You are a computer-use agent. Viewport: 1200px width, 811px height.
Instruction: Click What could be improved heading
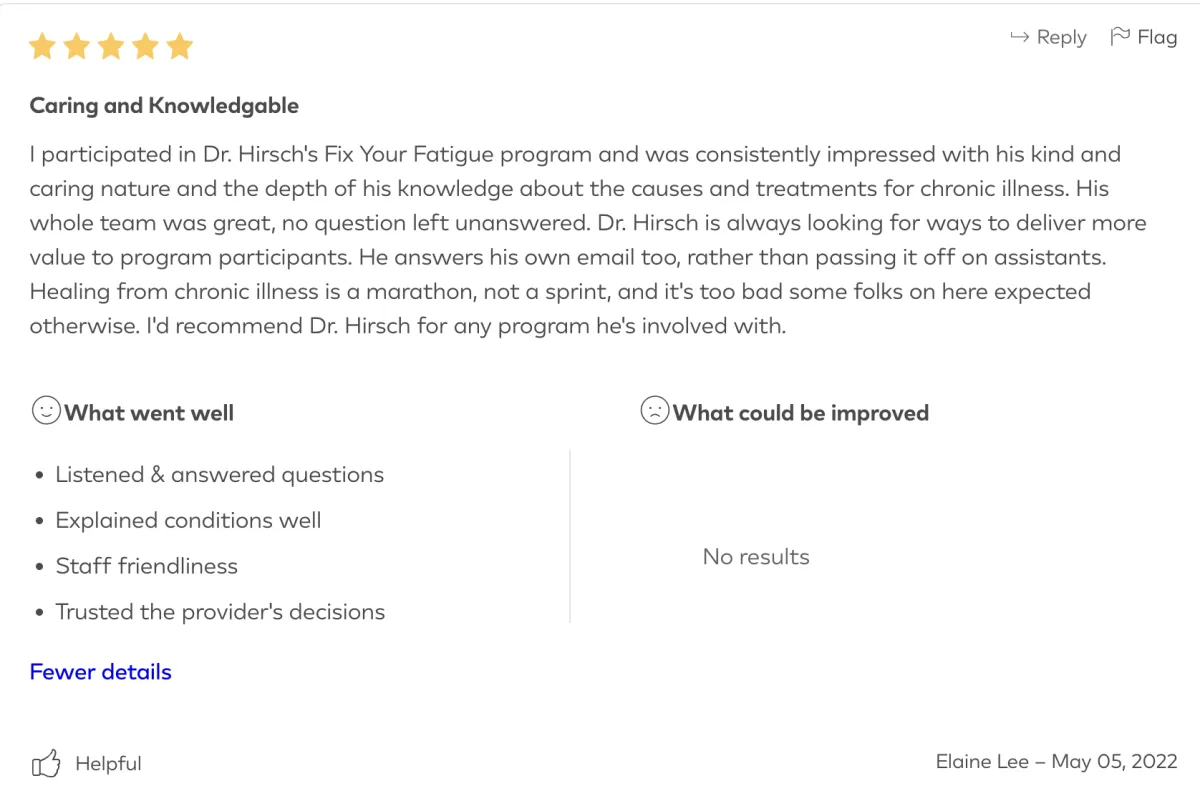point(800,413)
